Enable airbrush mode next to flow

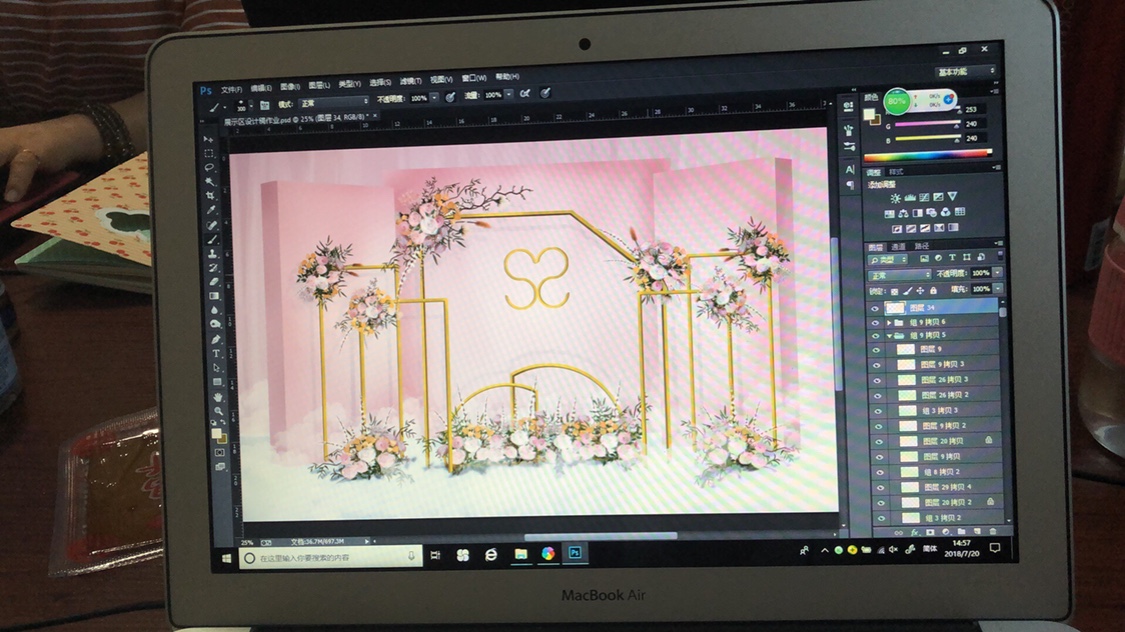[525, 94]
